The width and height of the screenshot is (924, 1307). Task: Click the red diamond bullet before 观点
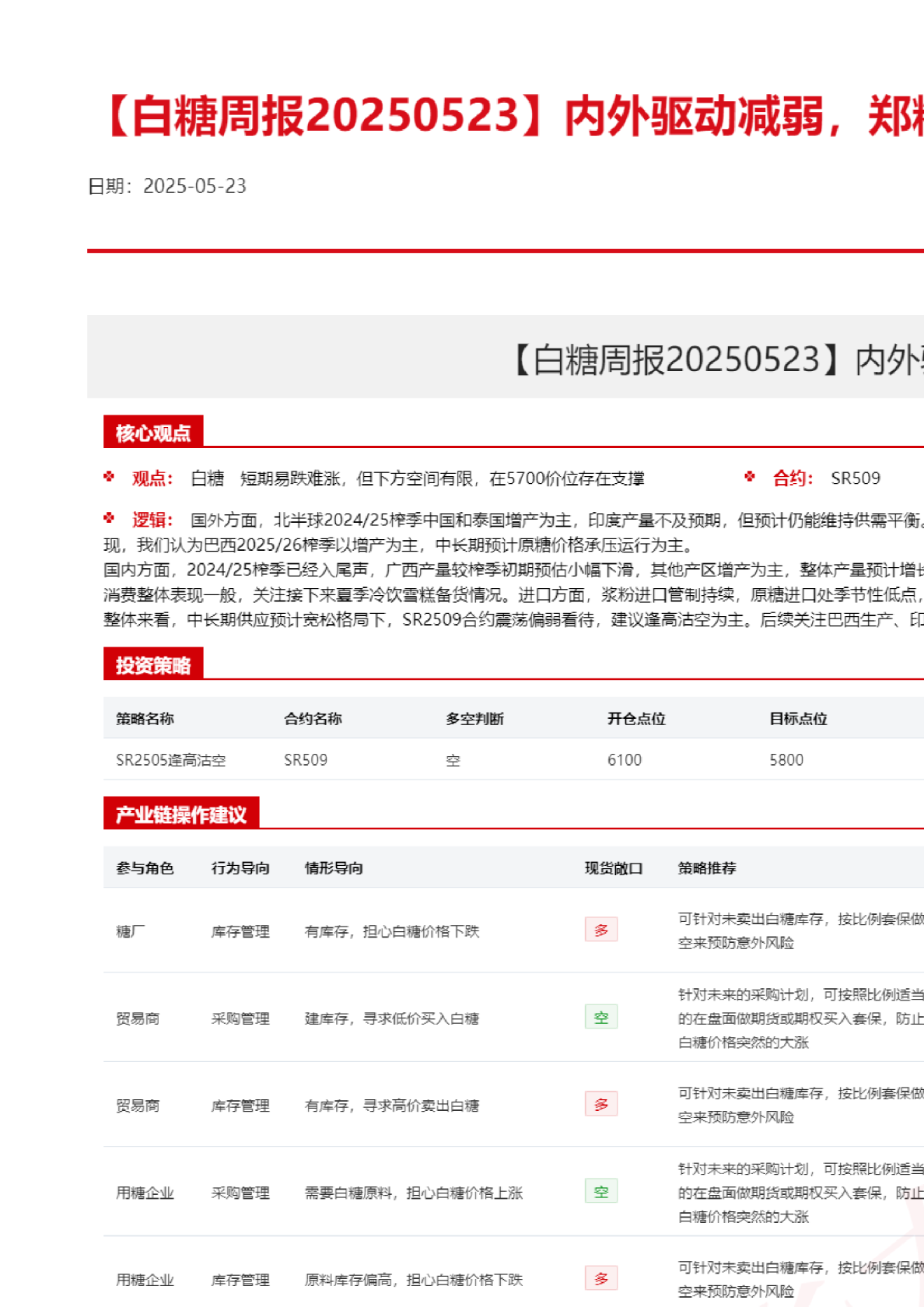(109, 477)
